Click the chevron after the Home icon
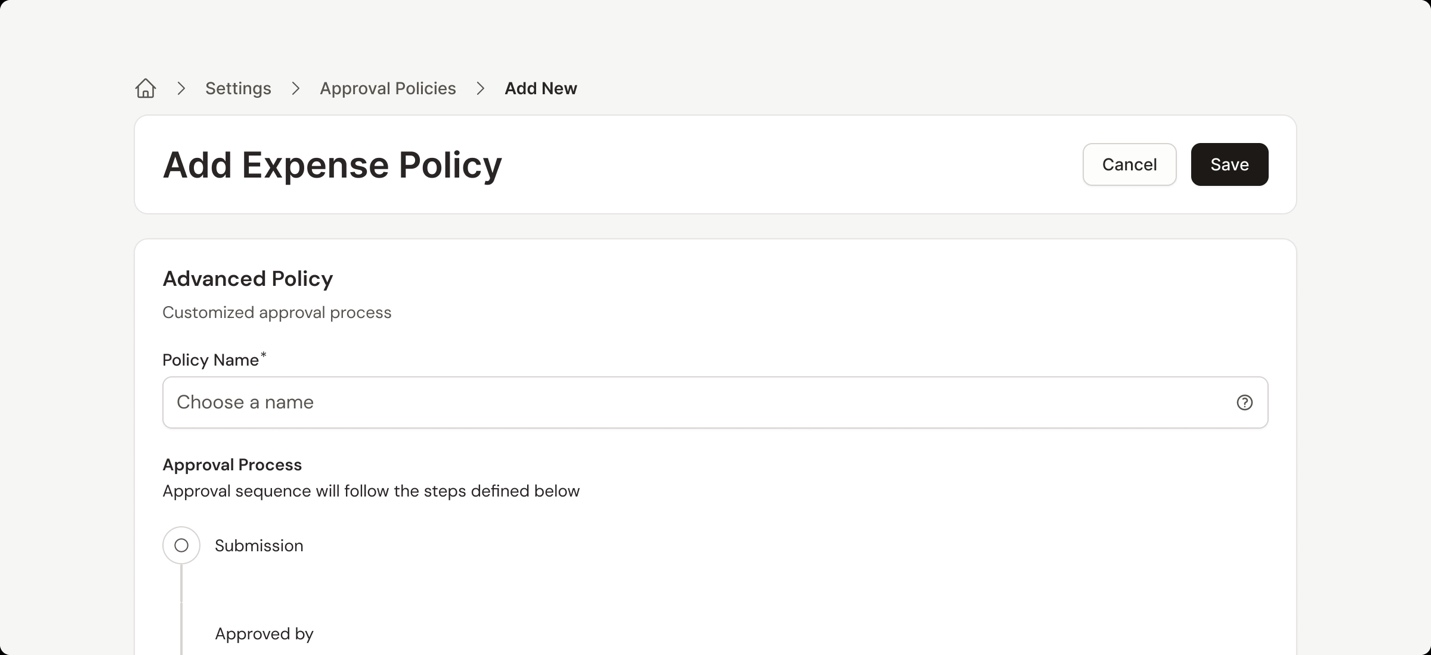This screenshot has height=655, width=1431. [181, 89]
